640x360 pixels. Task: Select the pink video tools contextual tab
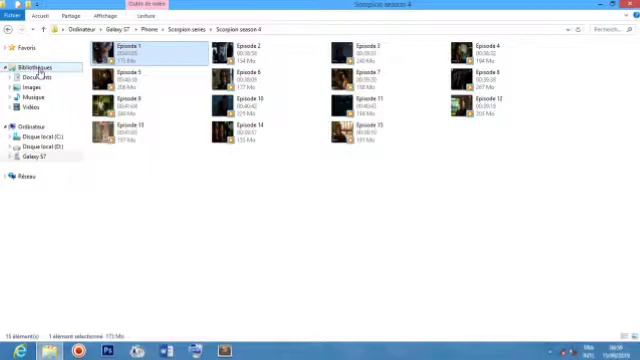pos(147,4)
